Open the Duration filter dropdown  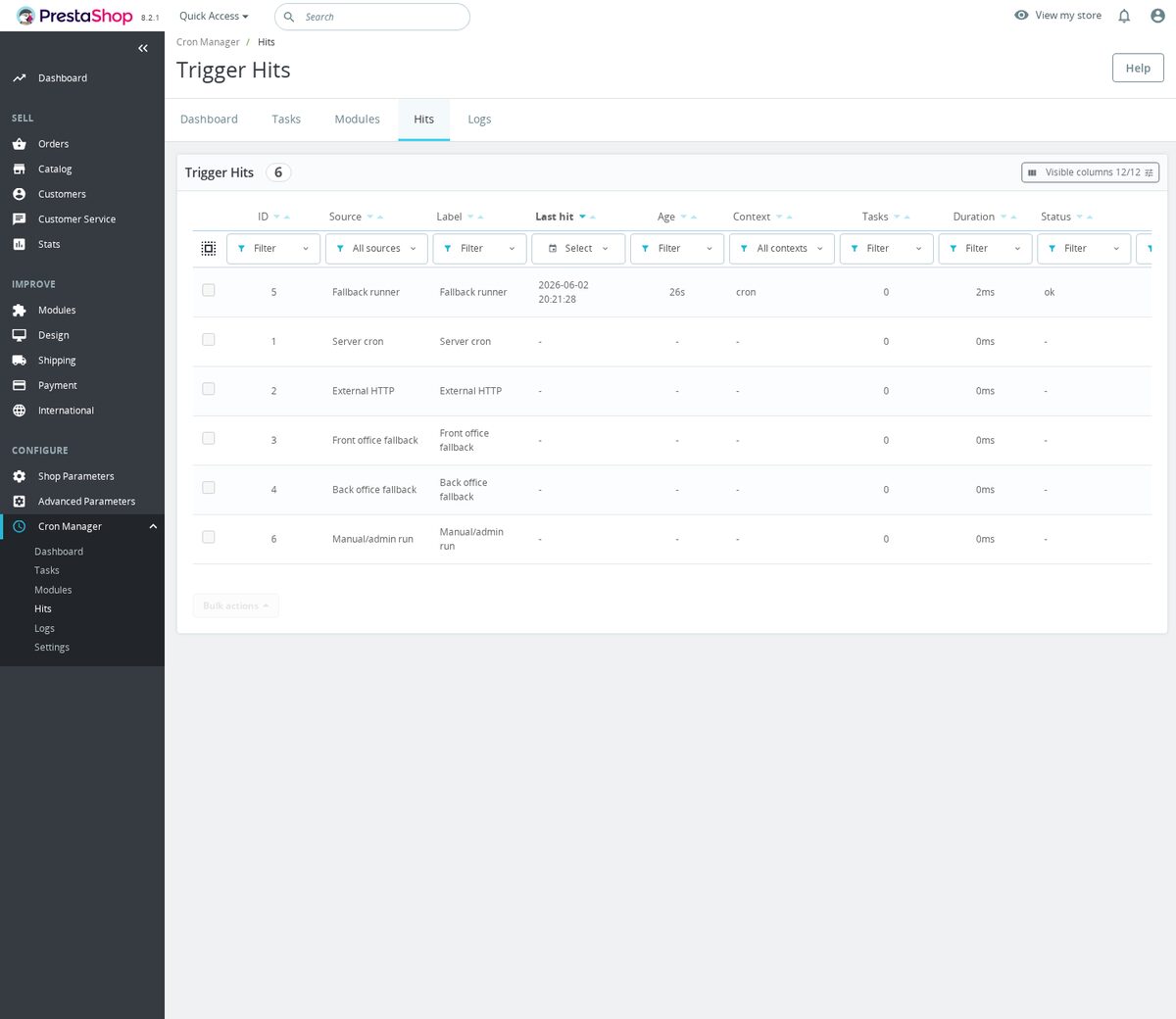coord(985,249)
